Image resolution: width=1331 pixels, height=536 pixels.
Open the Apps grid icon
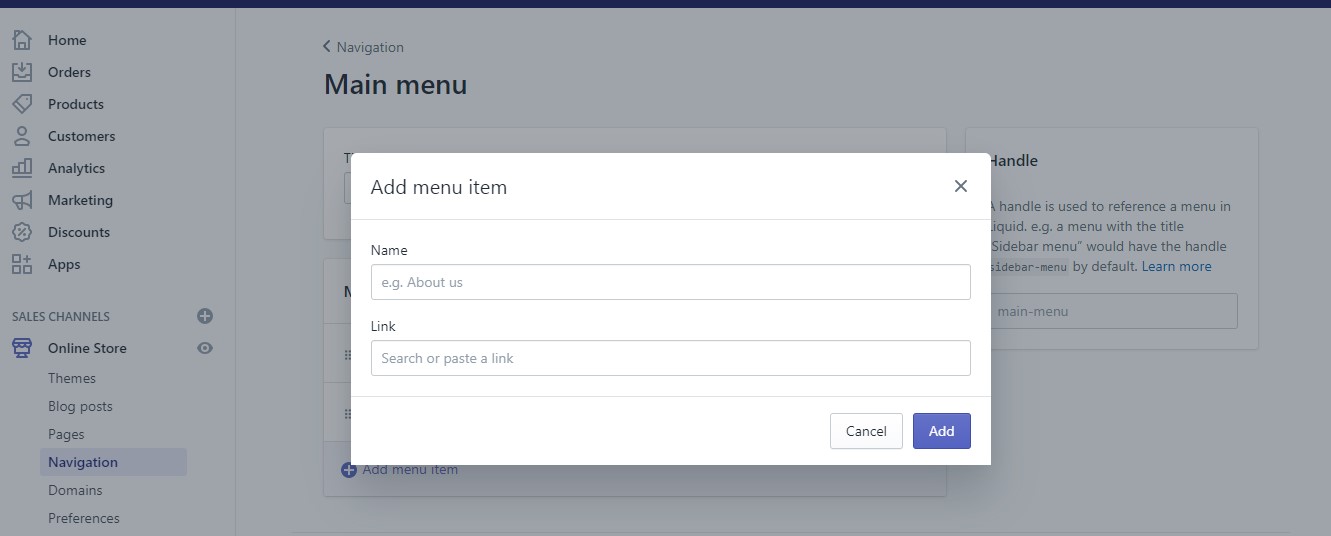(x=22, y=264)
